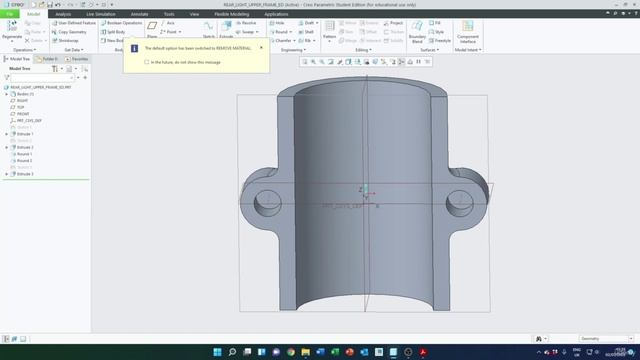Click the pause icon in graphics toolbar

pos(418,62)
